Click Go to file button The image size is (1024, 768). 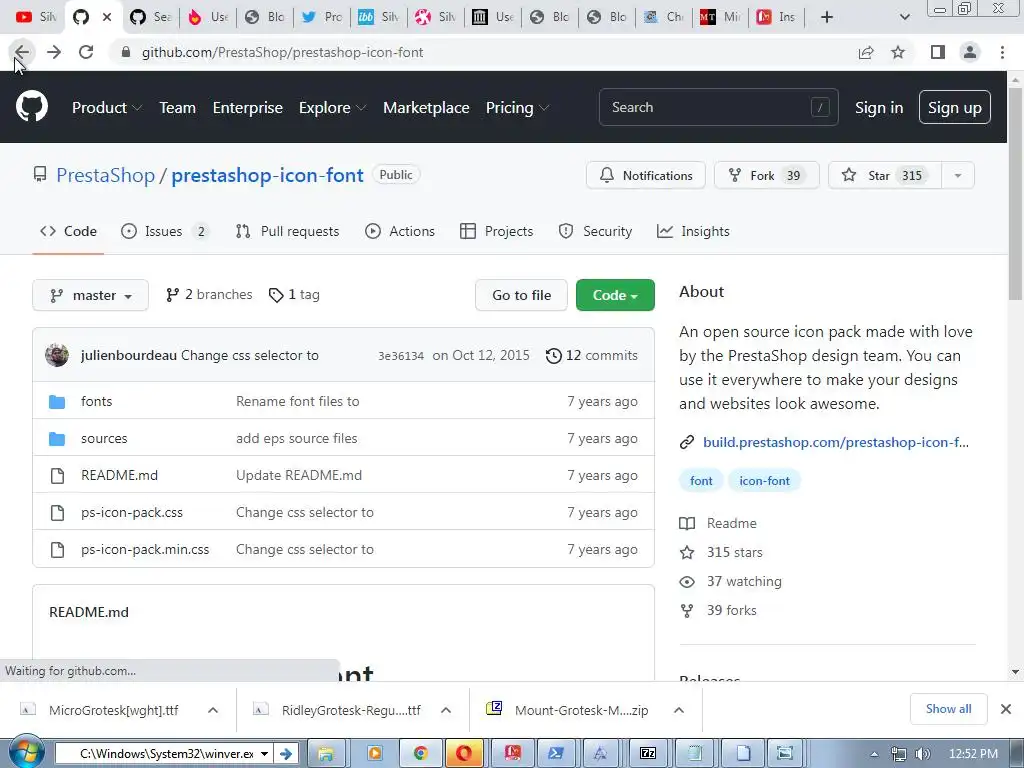521,295
